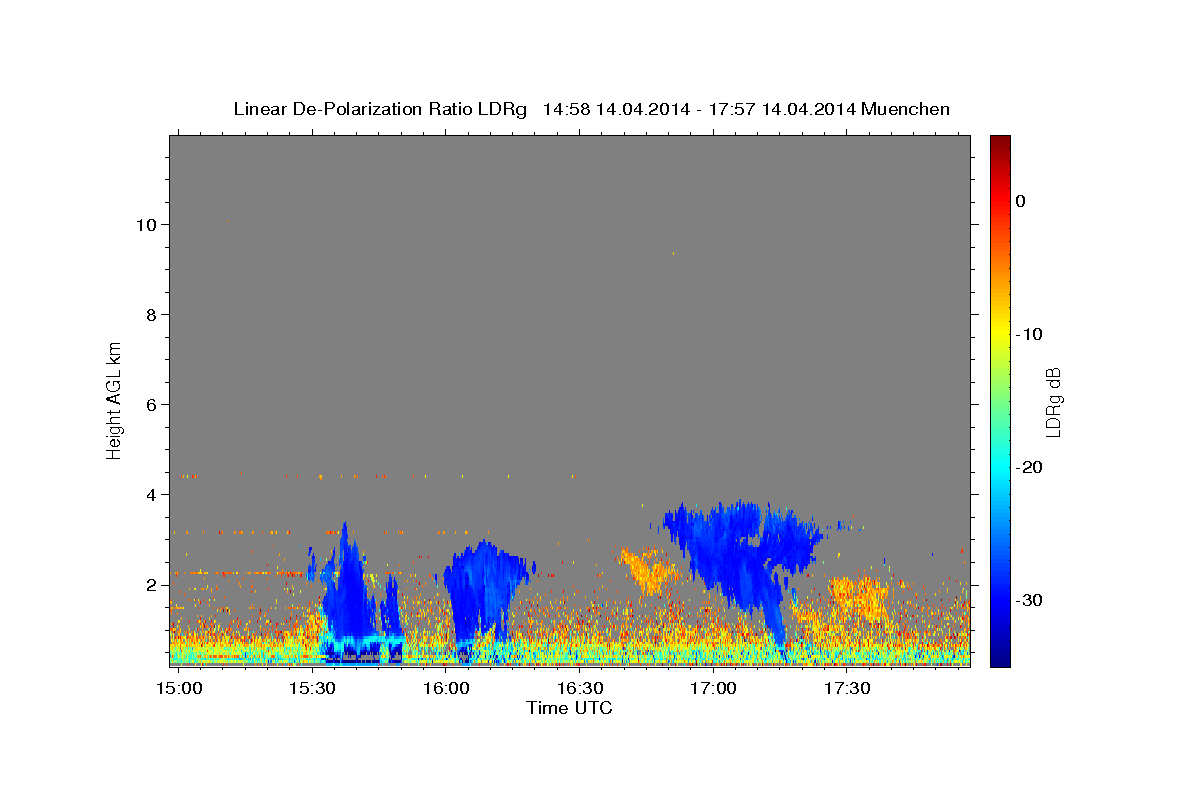Viewport: 1200px width, 800px height.
Task: Click the height tick label 4
Action: [x=152, y=494]
